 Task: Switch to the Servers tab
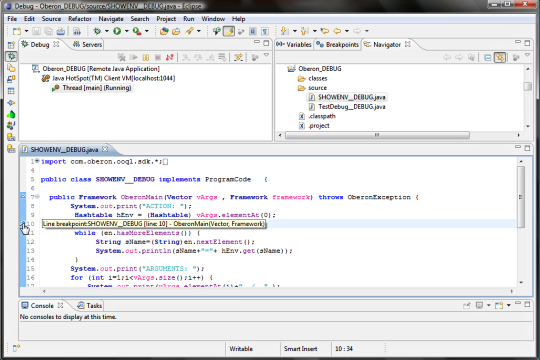87,44
